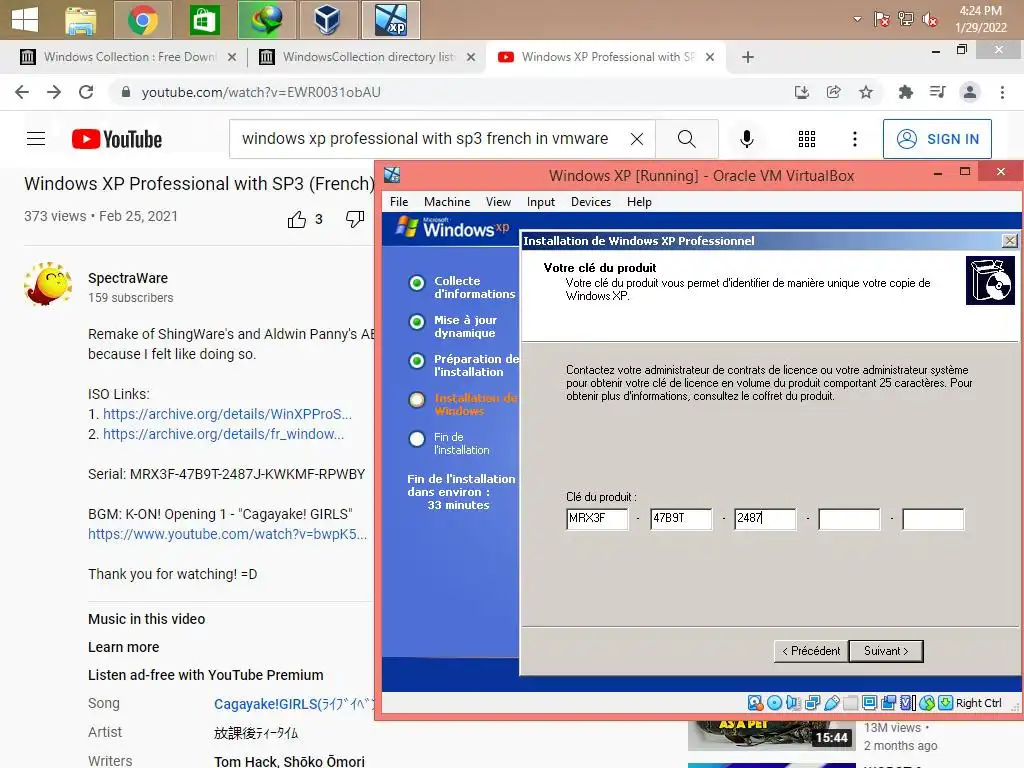Click the Précédent button in XP setup
1024x768 pixels.
(811, 651)
